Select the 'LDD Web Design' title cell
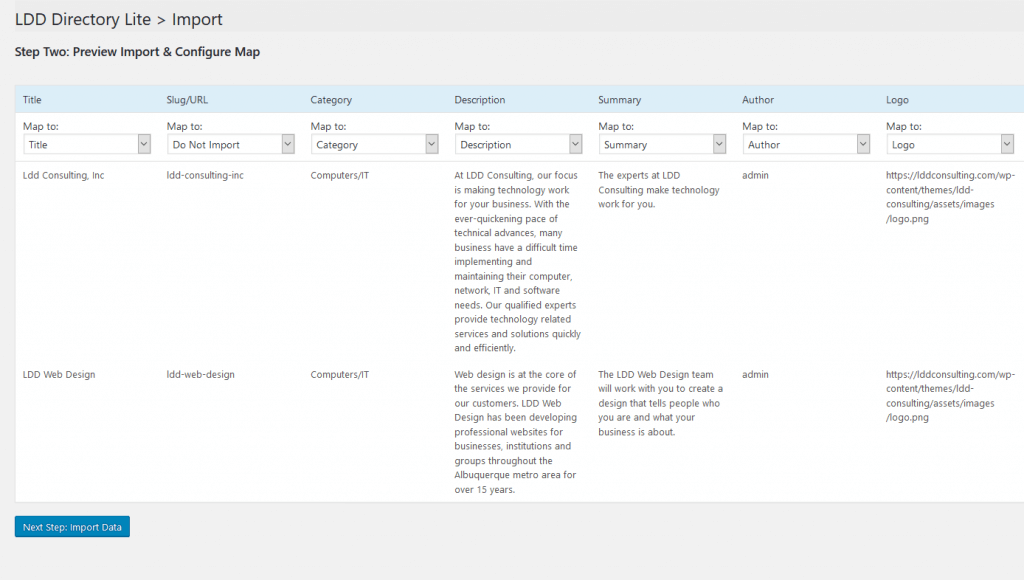 [59, 374]
